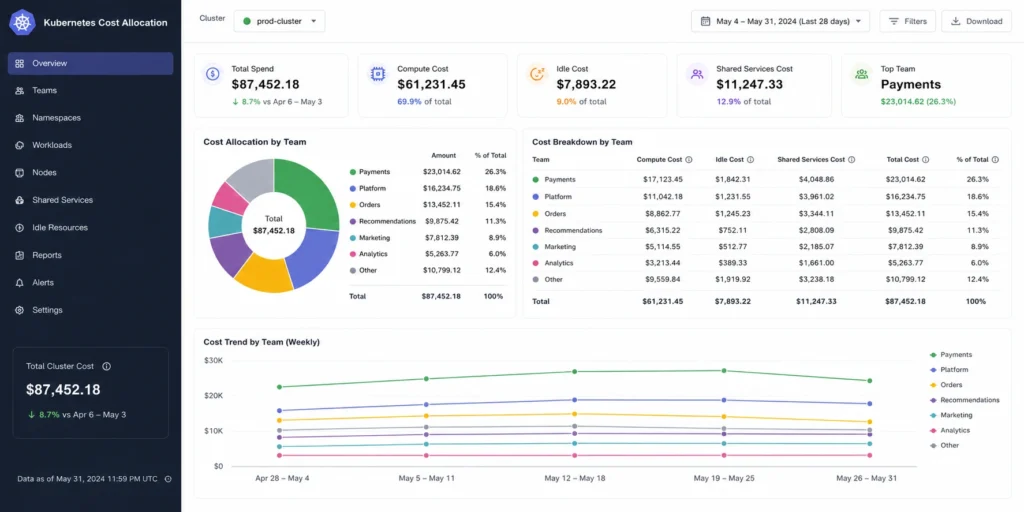The height and width of the screenshot is (512, 1024).
Task: Click the chip icon on Compute Cost card
Action: [x=376, y=74]
